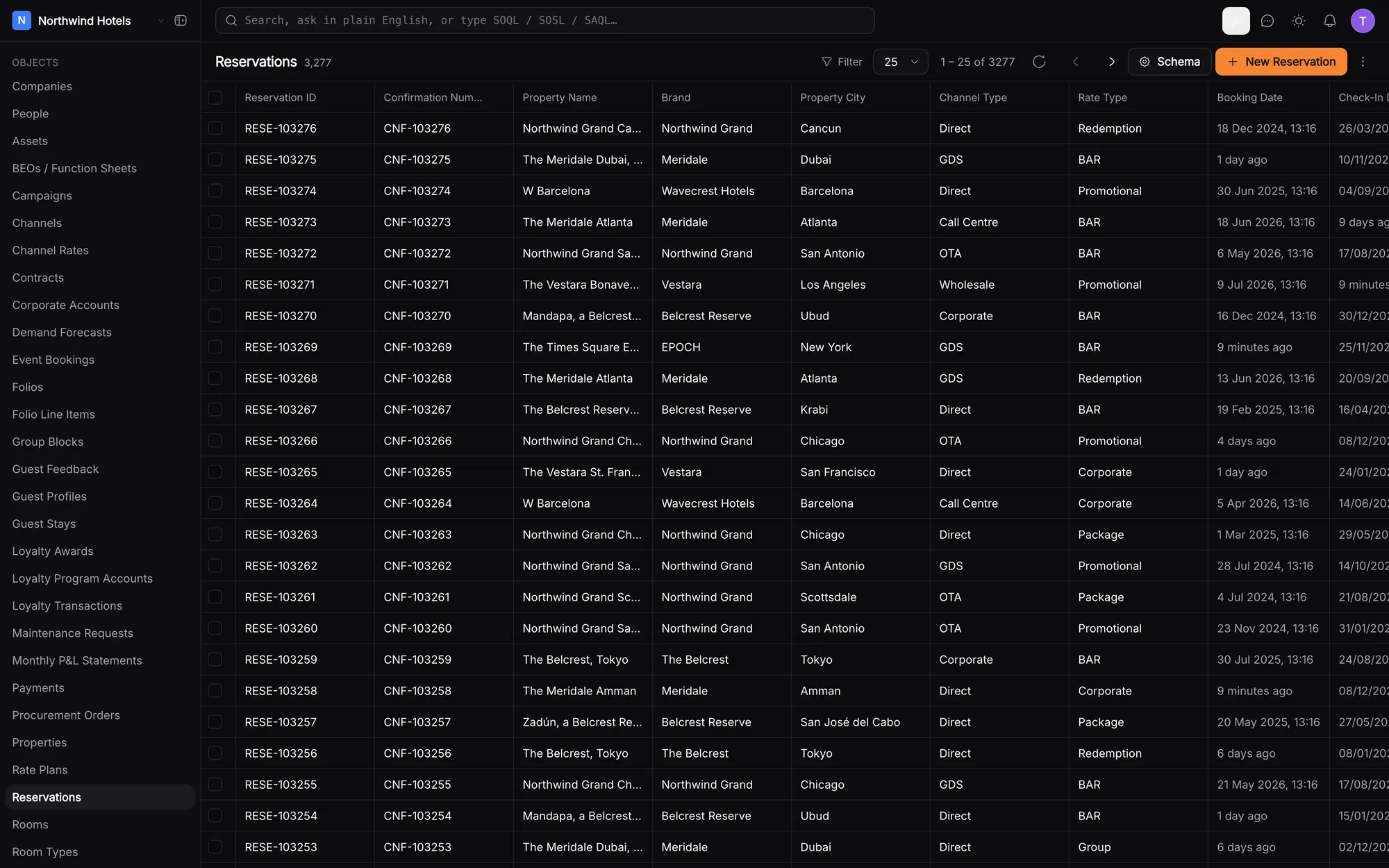The width and height of the screenshot is (1389, 868).
Task: Click the highlighted AI wand icon
Action: pos(1236,21)
